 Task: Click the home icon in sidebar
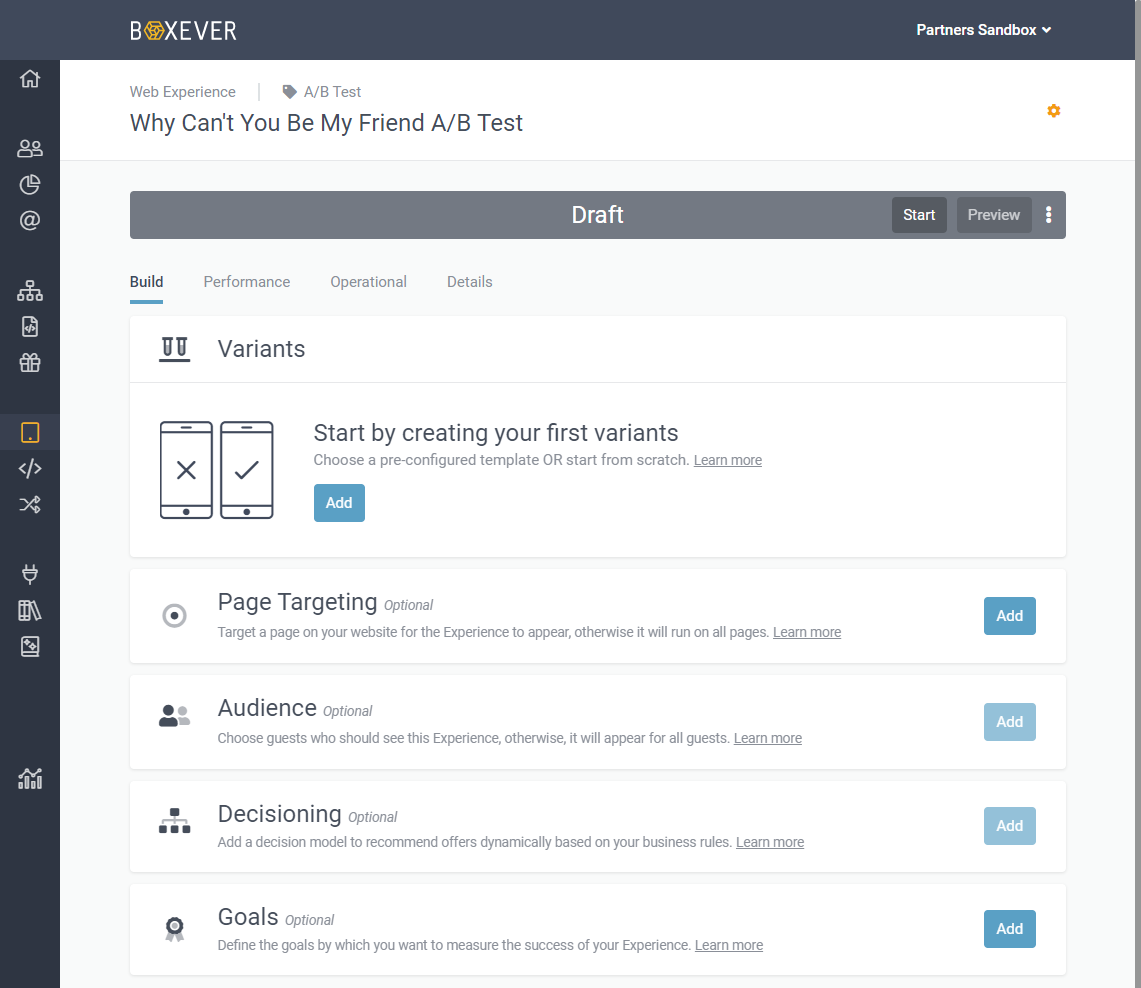click(x=30, y=79)
